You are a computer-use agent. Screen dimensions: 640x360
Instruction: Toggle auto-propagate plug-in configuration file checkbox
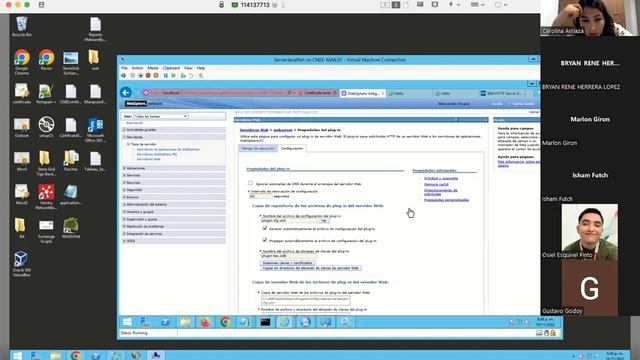pos(265,240)
